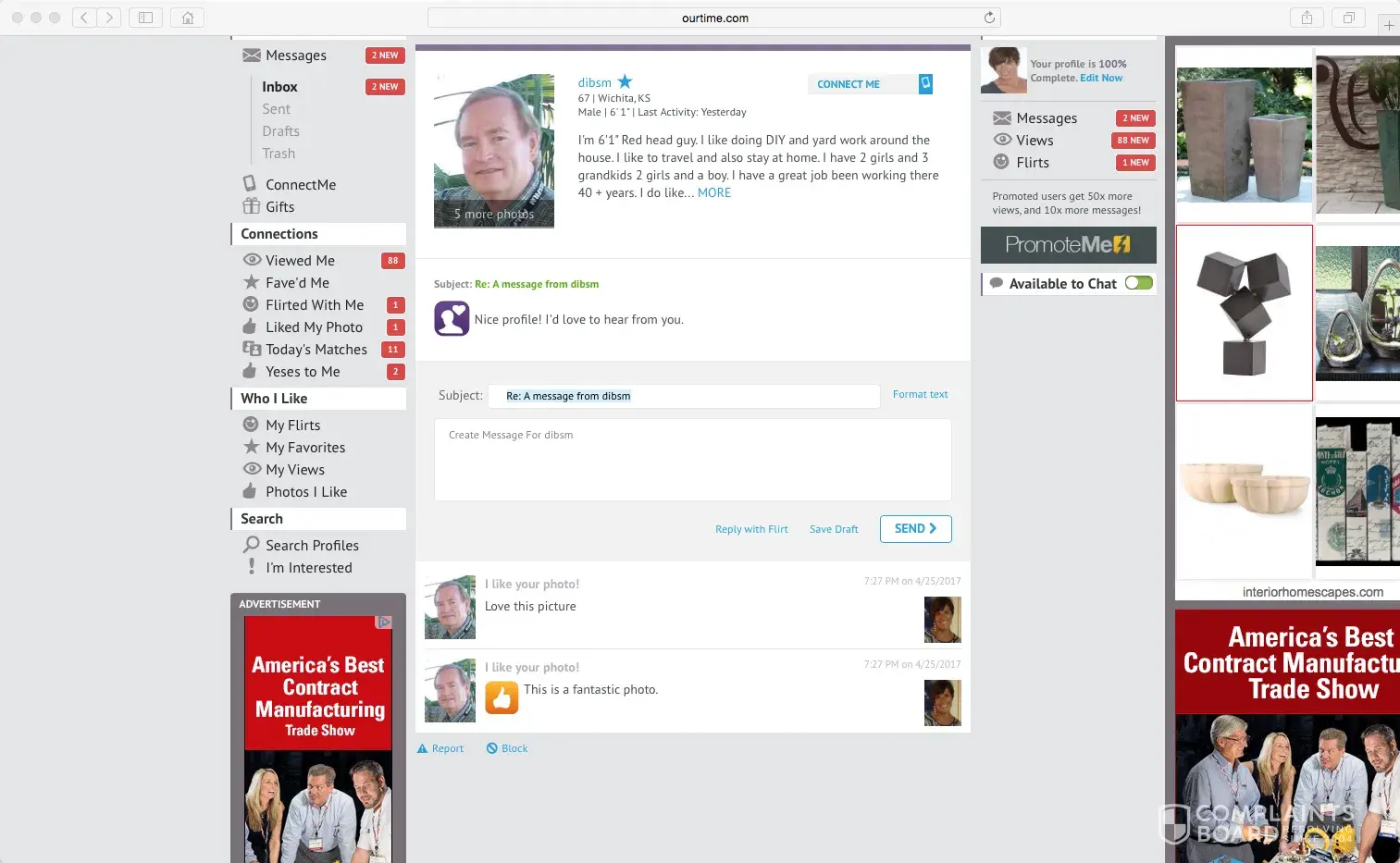Click the Today's Matches icon
The height and width of the screenshot is (863, 1400).
(251, 349)
